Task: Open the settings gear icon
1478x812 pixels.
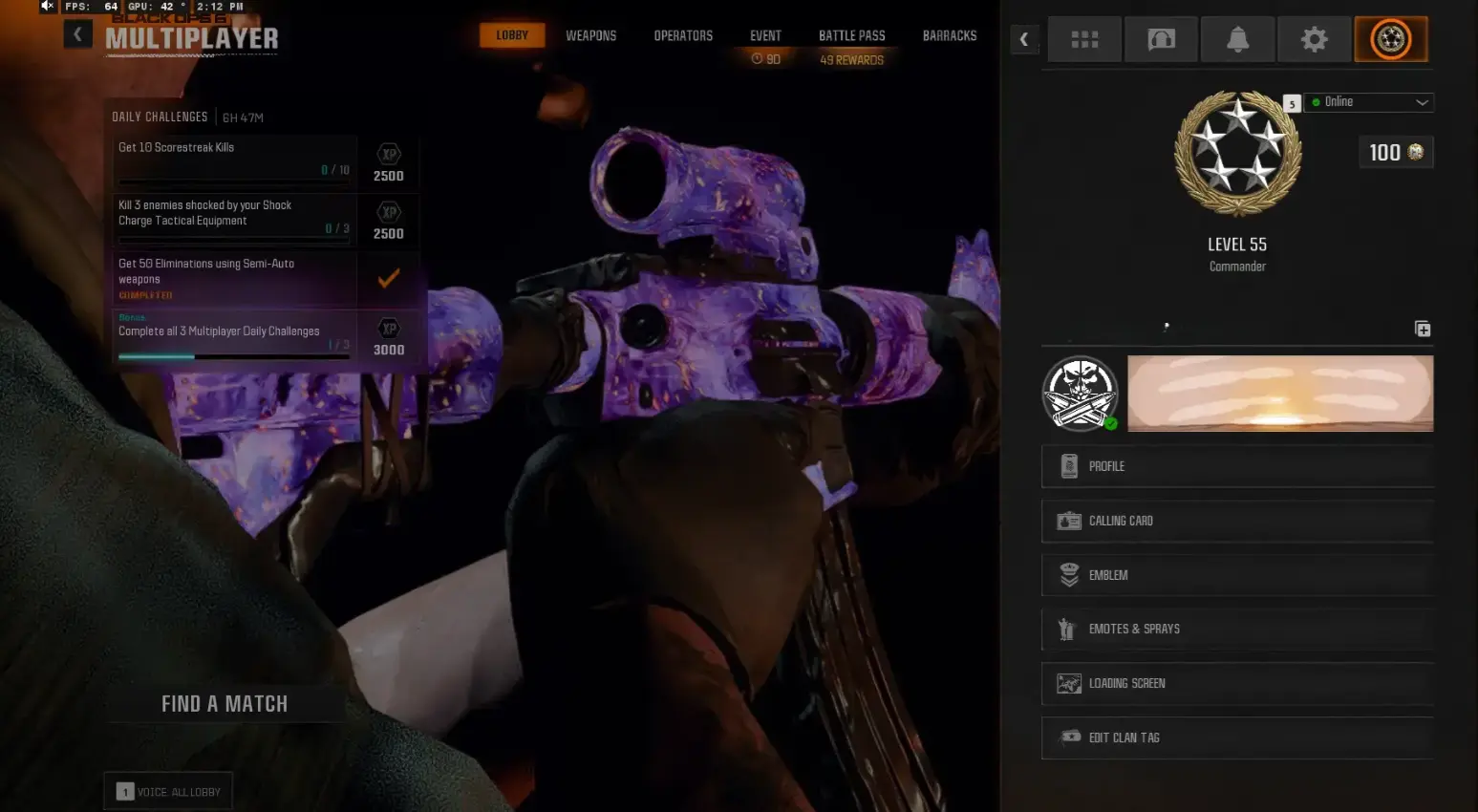Action: 1314,39
